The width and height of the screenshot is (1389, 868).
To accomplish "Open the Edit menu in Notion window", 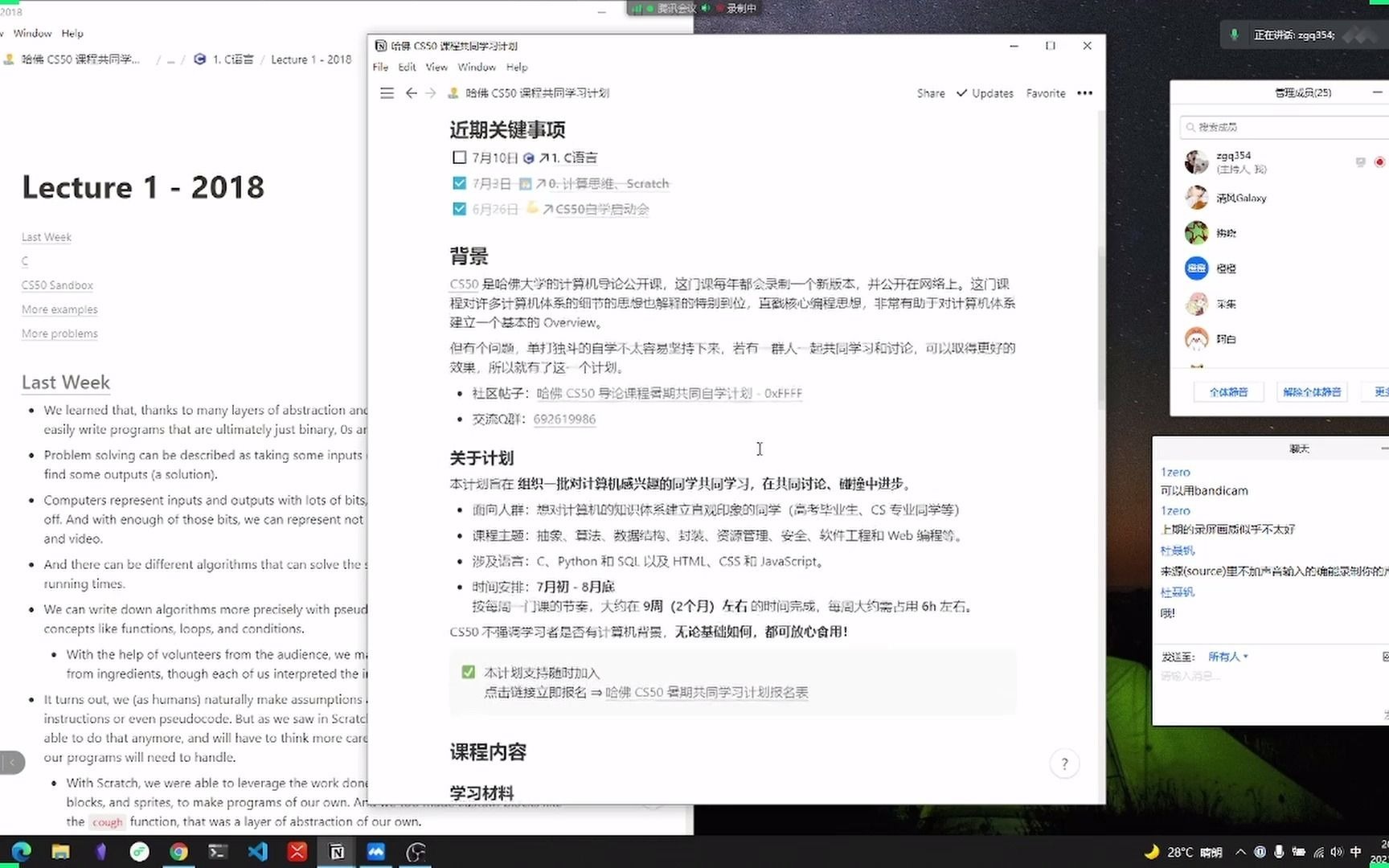I will pyautogui.click(x=407, y=68).
